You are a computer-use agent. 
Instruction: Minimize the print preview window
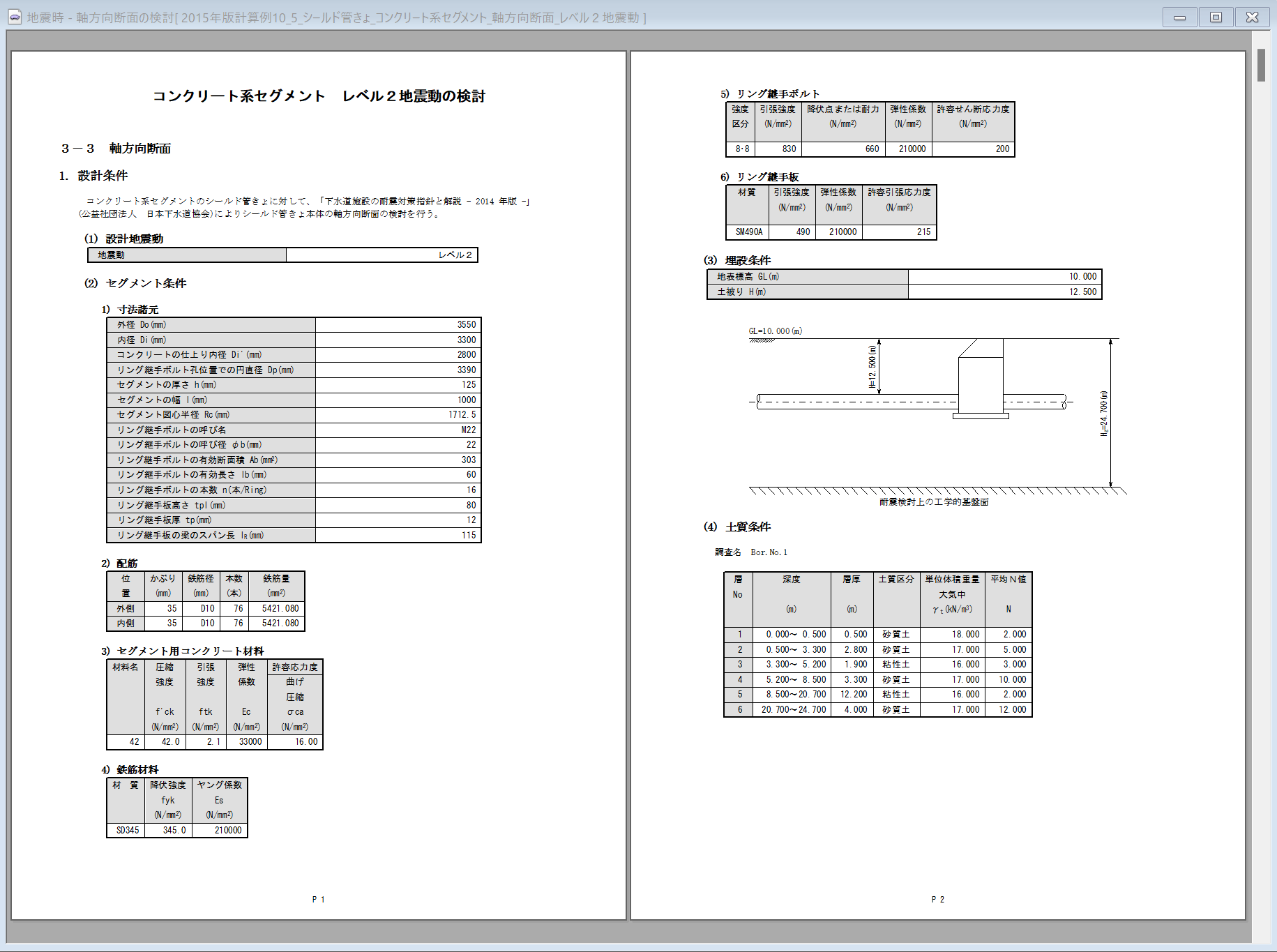(x=1179, y=17)
